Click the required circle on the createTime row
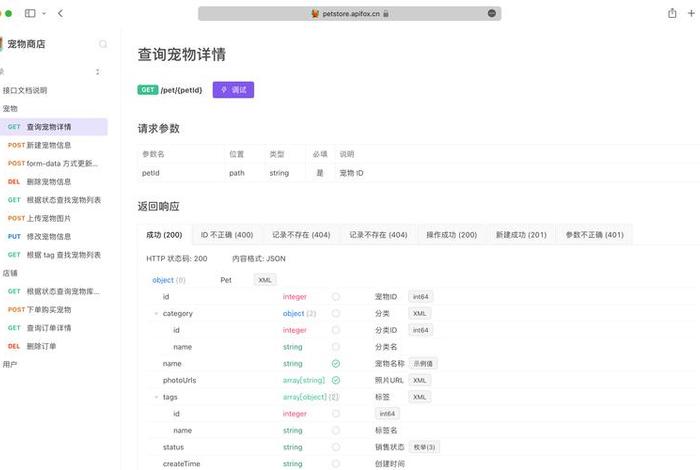This screenshot has height=470, width=700. [336, 464]
